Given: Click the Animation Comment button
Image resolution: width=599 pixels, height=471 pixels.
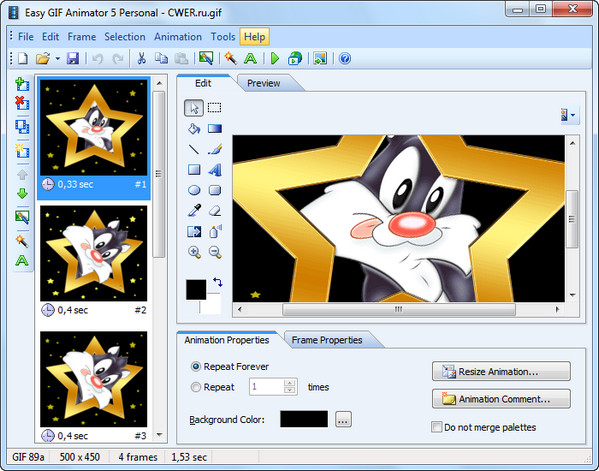Looking at the screenshot, I should tap(501, 399).
